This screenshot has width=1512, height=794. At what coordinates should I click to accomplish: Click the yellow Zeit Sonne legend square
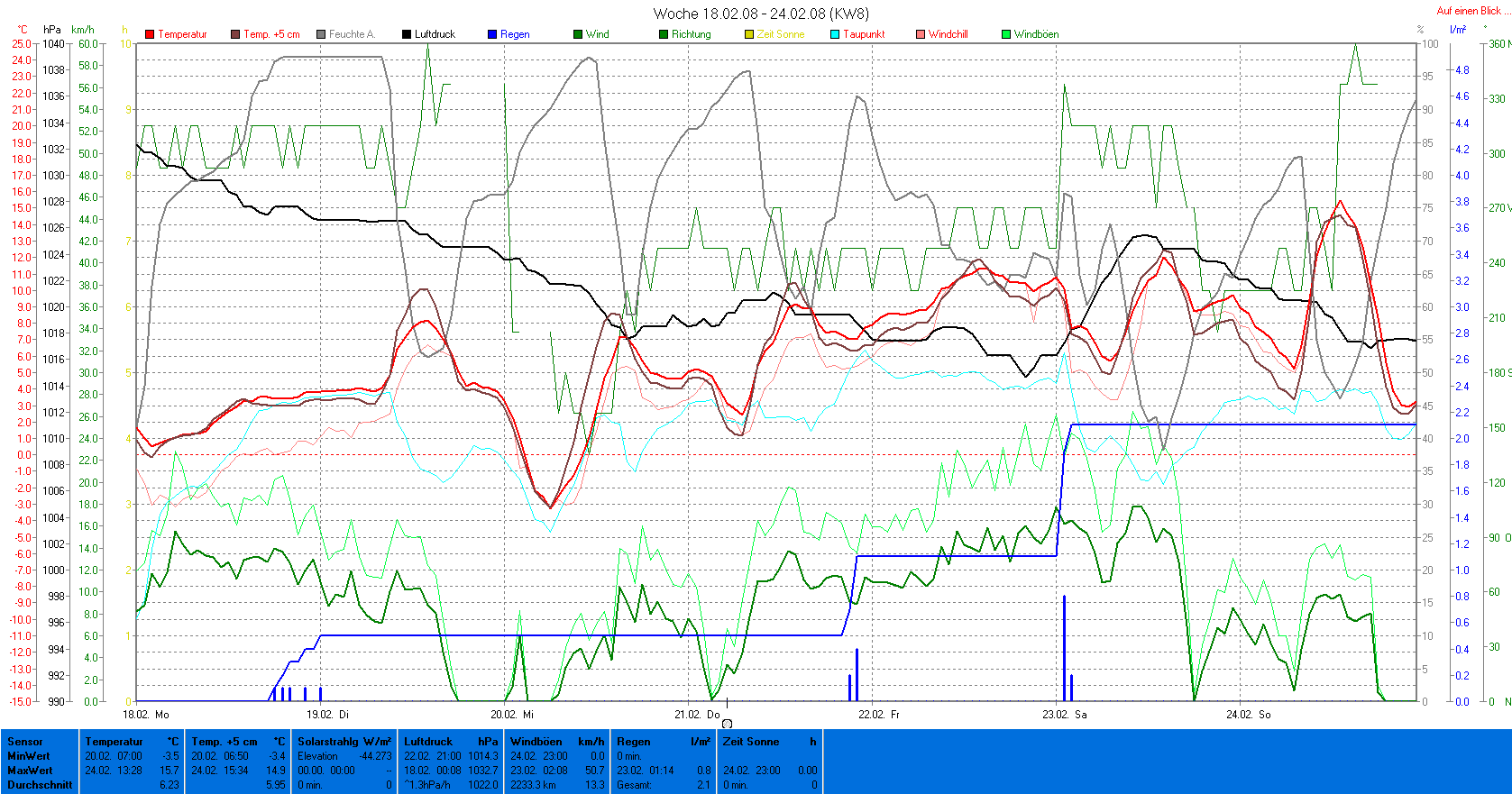click(x=749, y=34)
